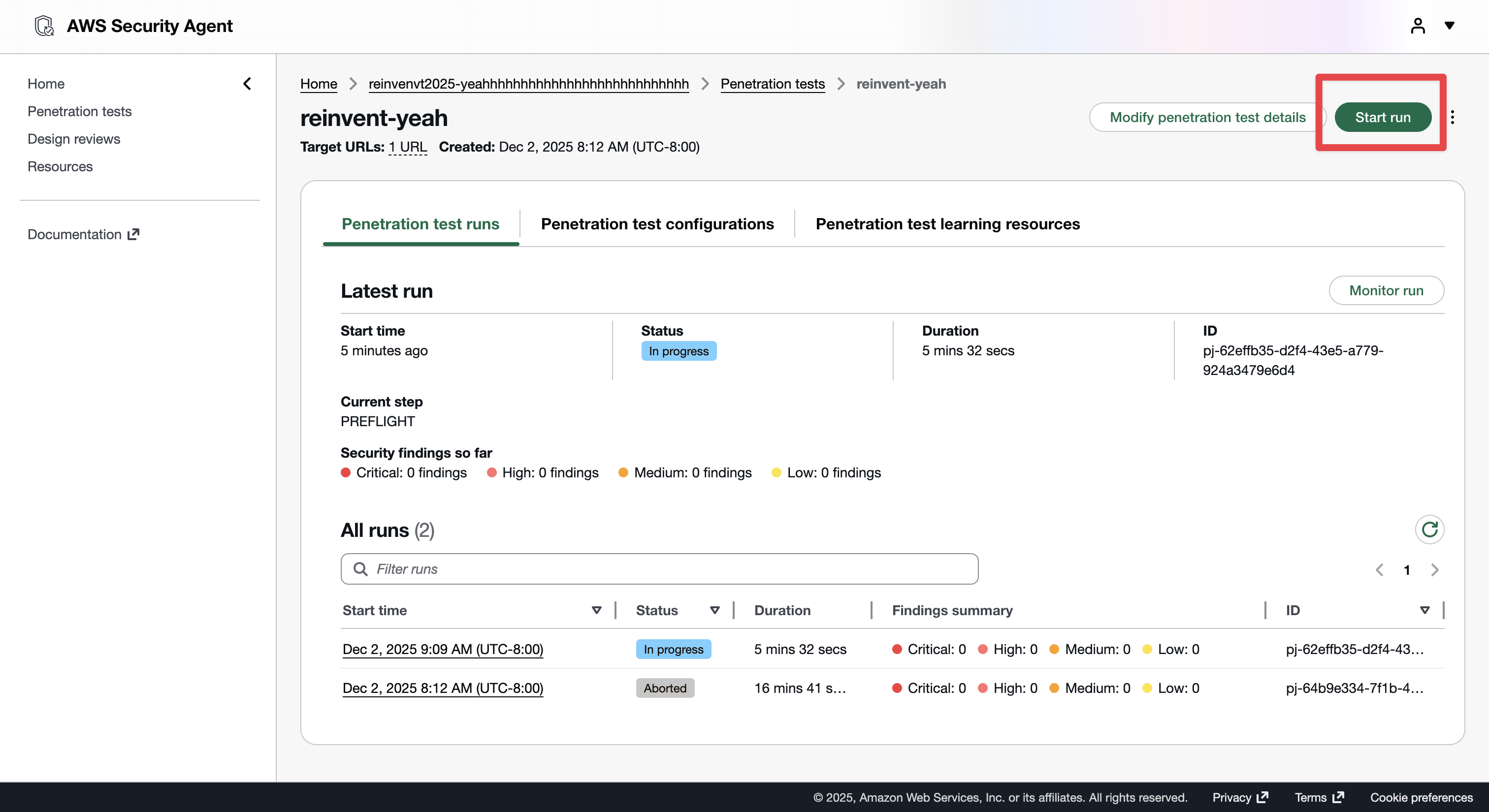Switch to Penetration test configurations tab

657,224
